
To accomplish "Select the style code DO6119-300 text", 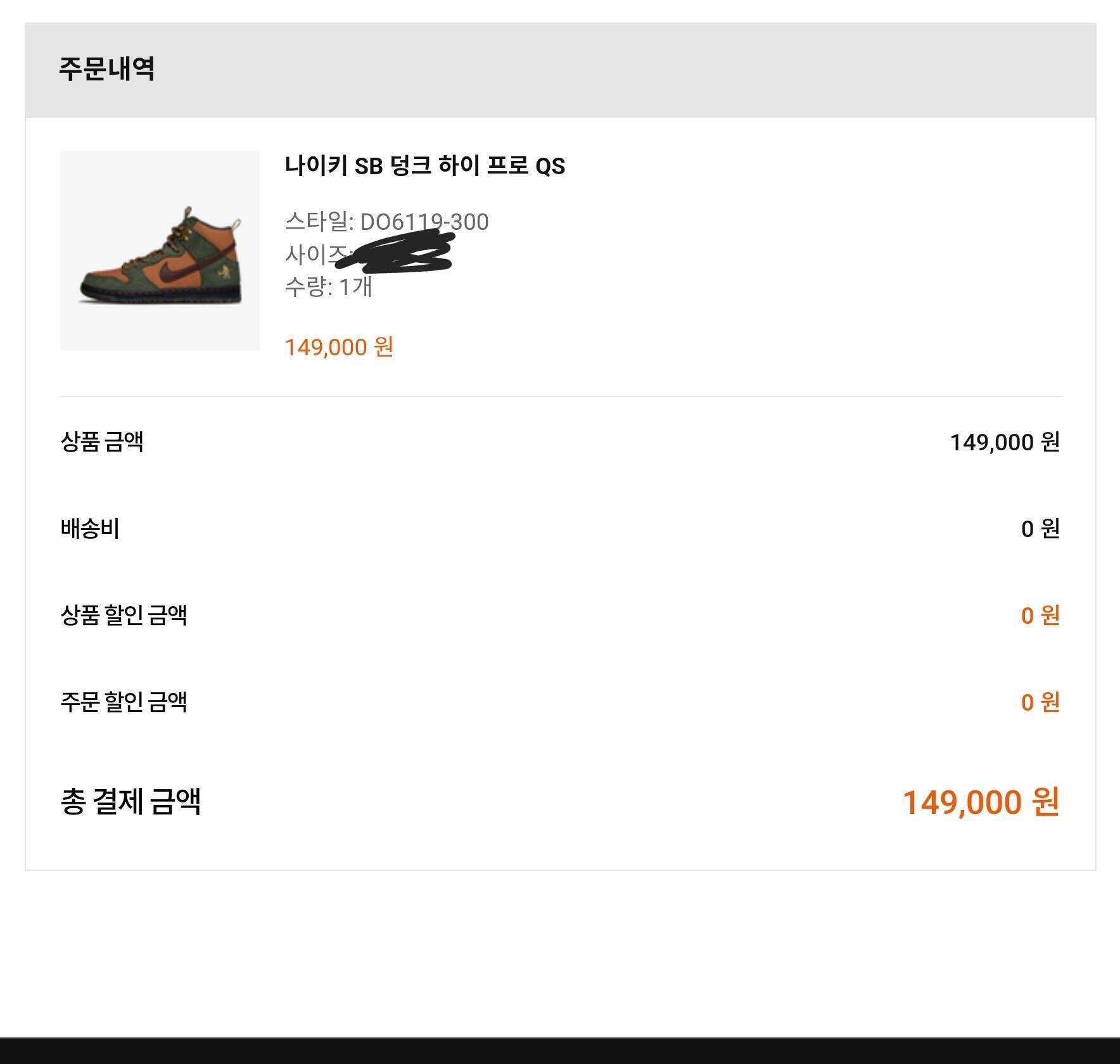I will 424,222.
